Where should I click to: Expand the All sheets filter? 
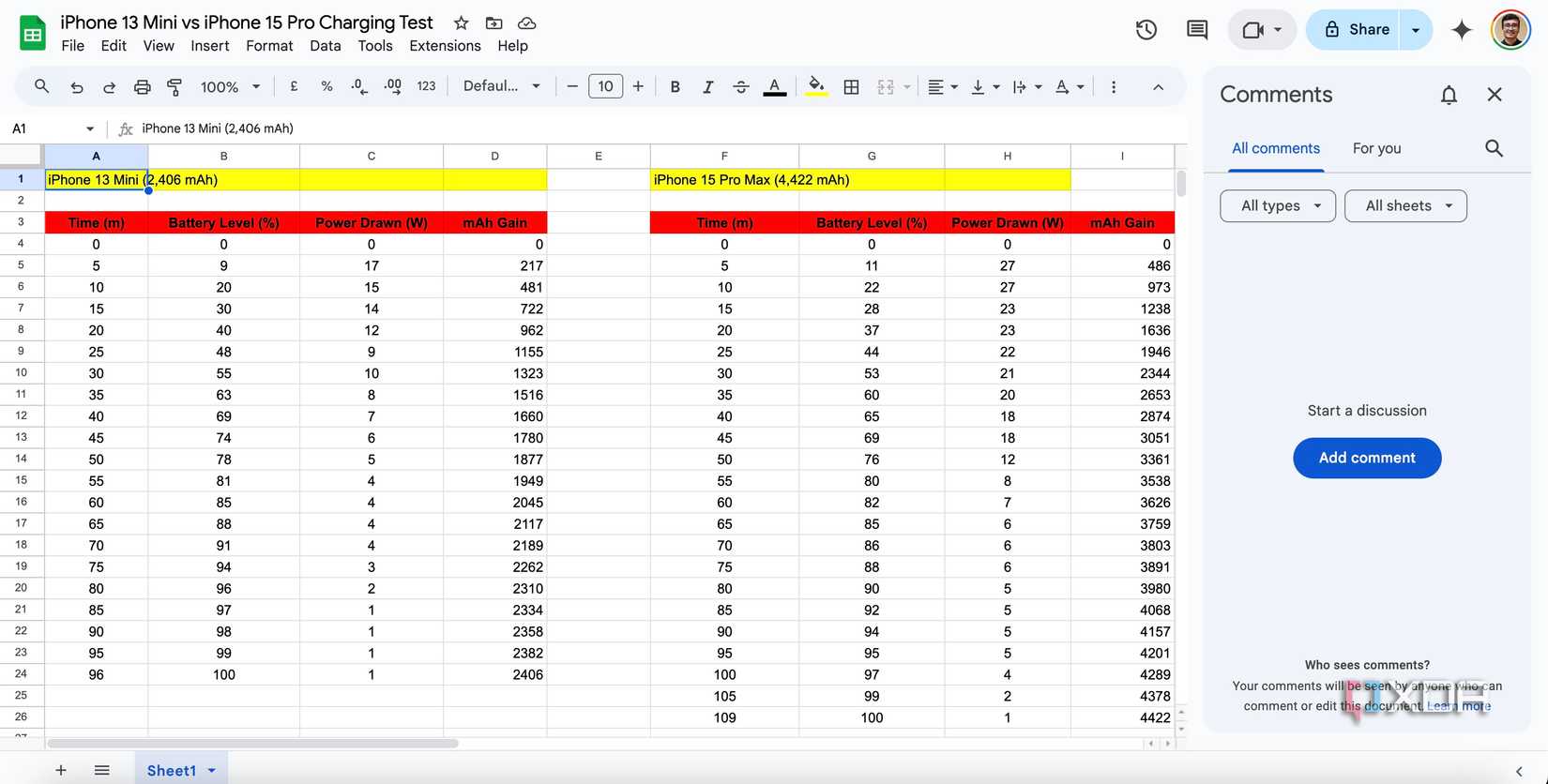coord(1405,205)
